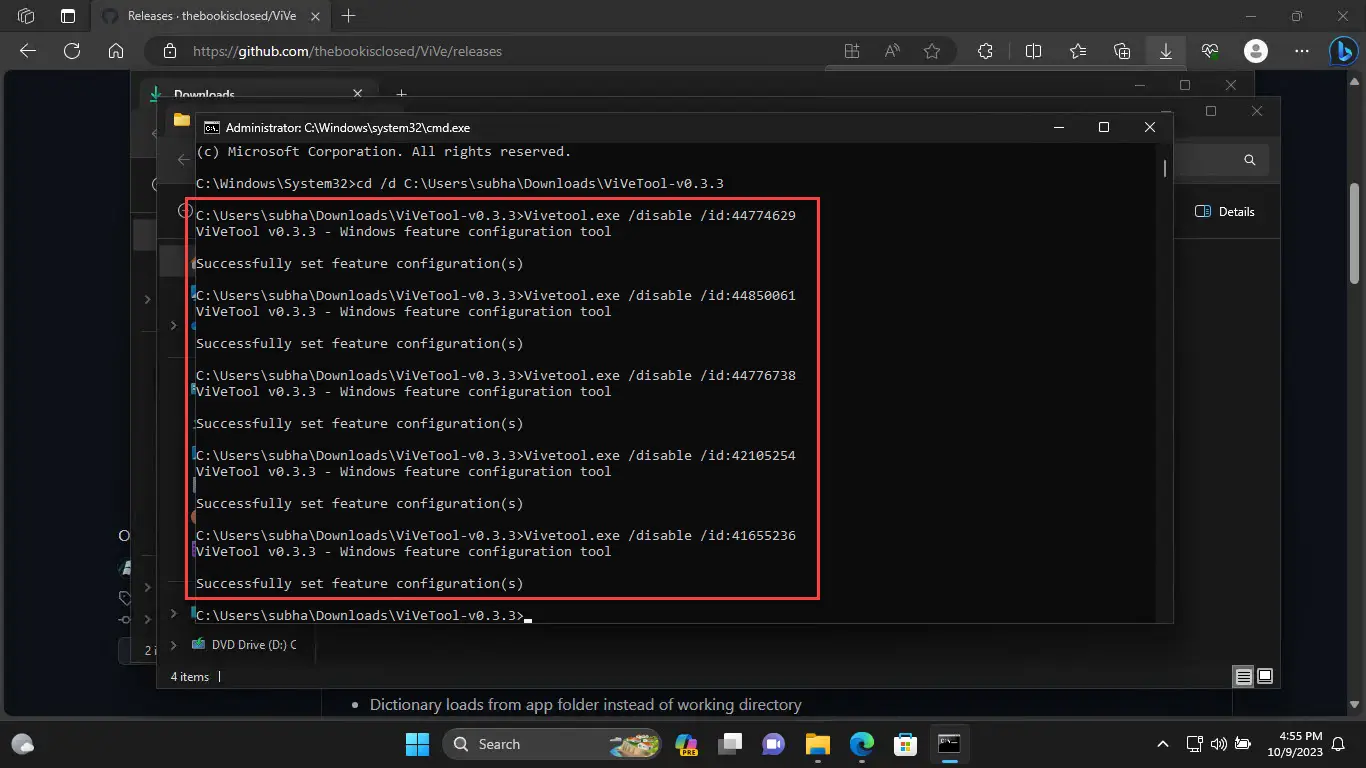The image size is (1366, 768).
Task: Click the Command Prompt title bar text
Action: [347, 127]
